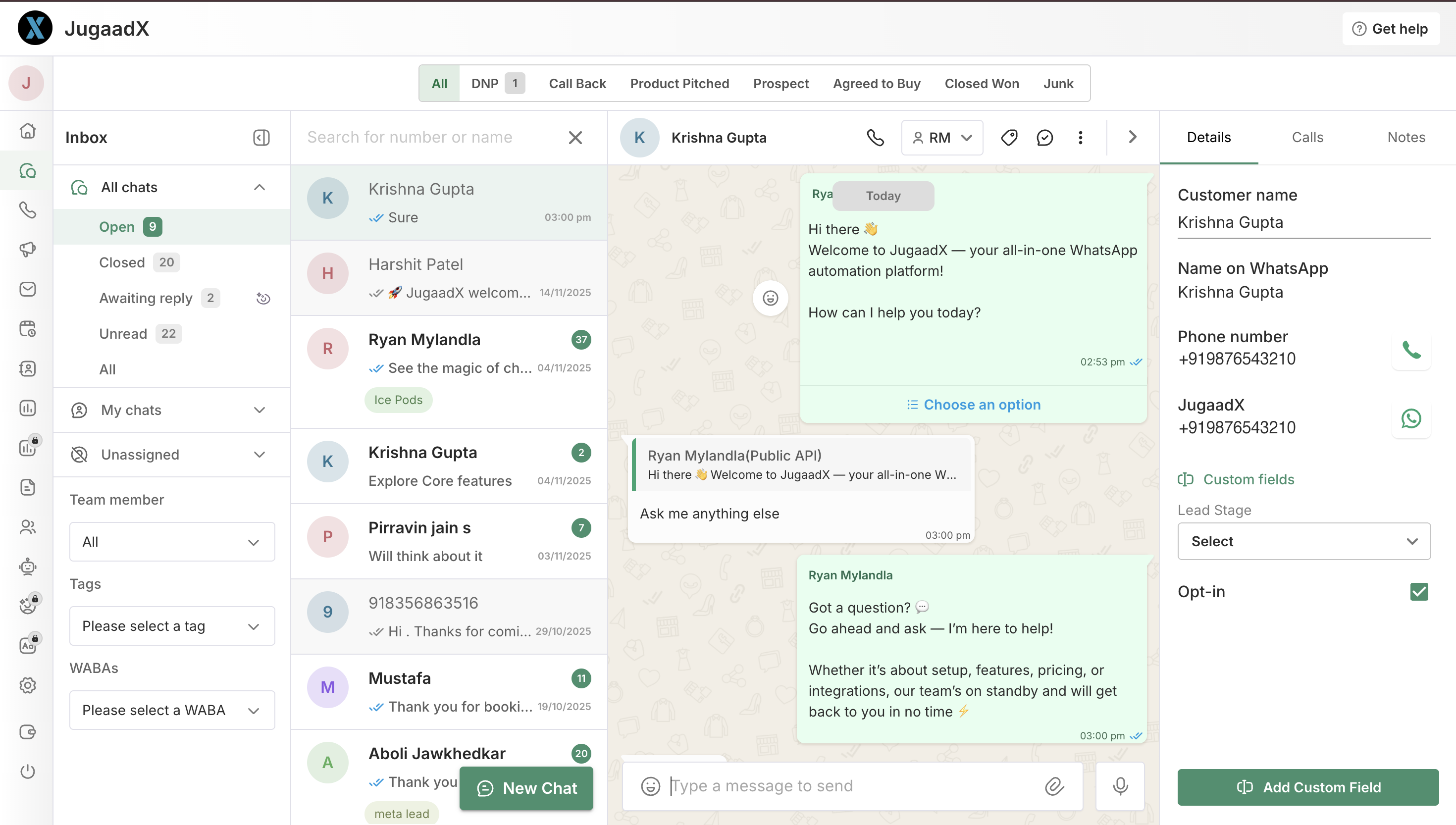Collapse the All chats section
The height and width of the screenshot is (825, 1456).
(260, 188)
